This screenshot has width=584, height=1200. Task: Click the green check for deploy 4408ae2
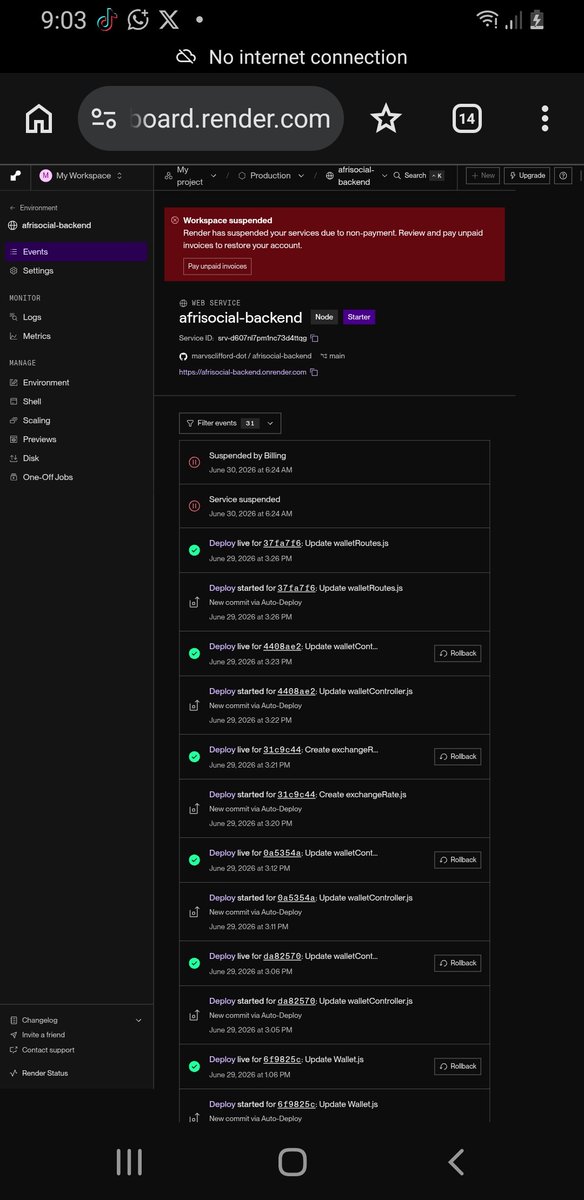[194, 653]
